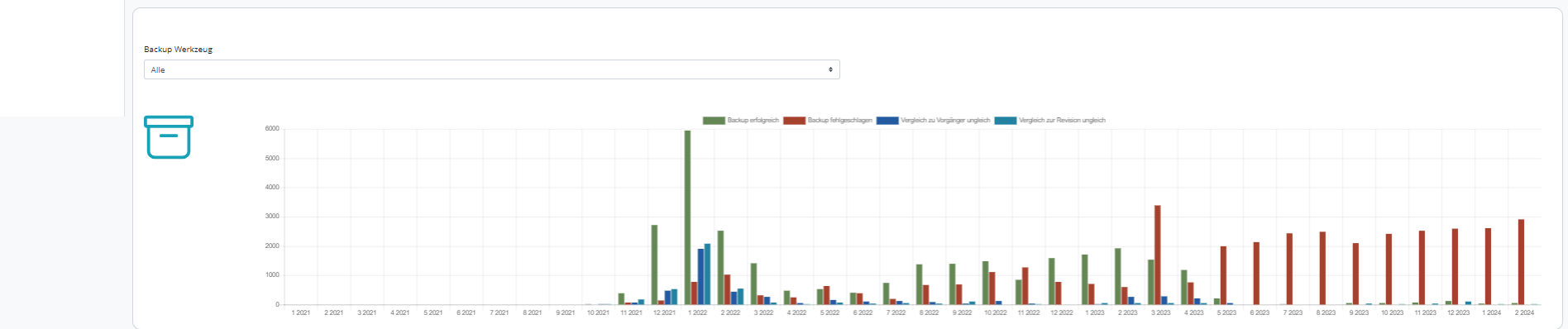Click the 2 2024 axis label
The width and height of the screenshot is (1568, 329).
[x=1524, y=312]
